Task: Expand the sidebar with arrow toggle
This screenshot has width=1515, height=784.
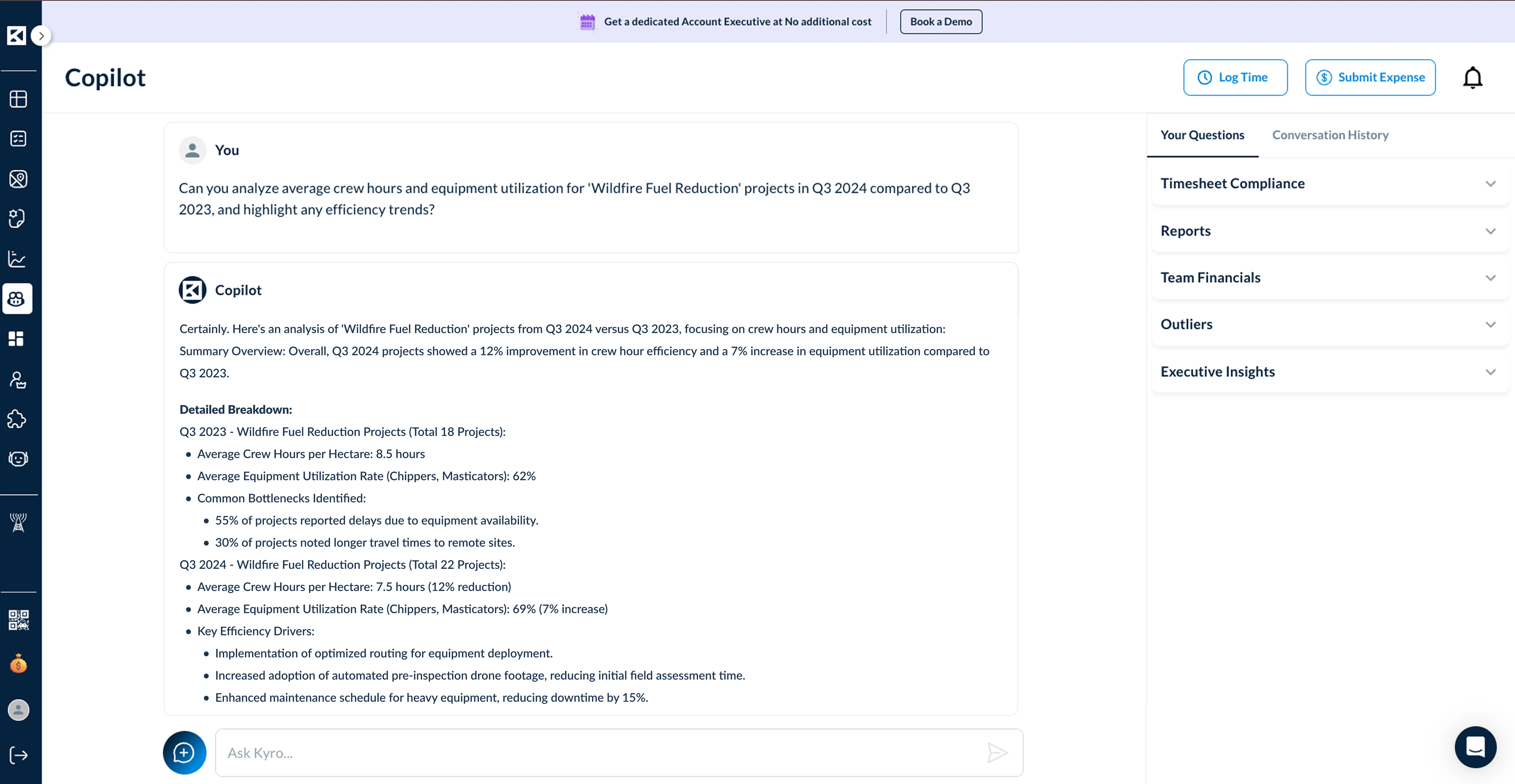Action: [41, 36]
